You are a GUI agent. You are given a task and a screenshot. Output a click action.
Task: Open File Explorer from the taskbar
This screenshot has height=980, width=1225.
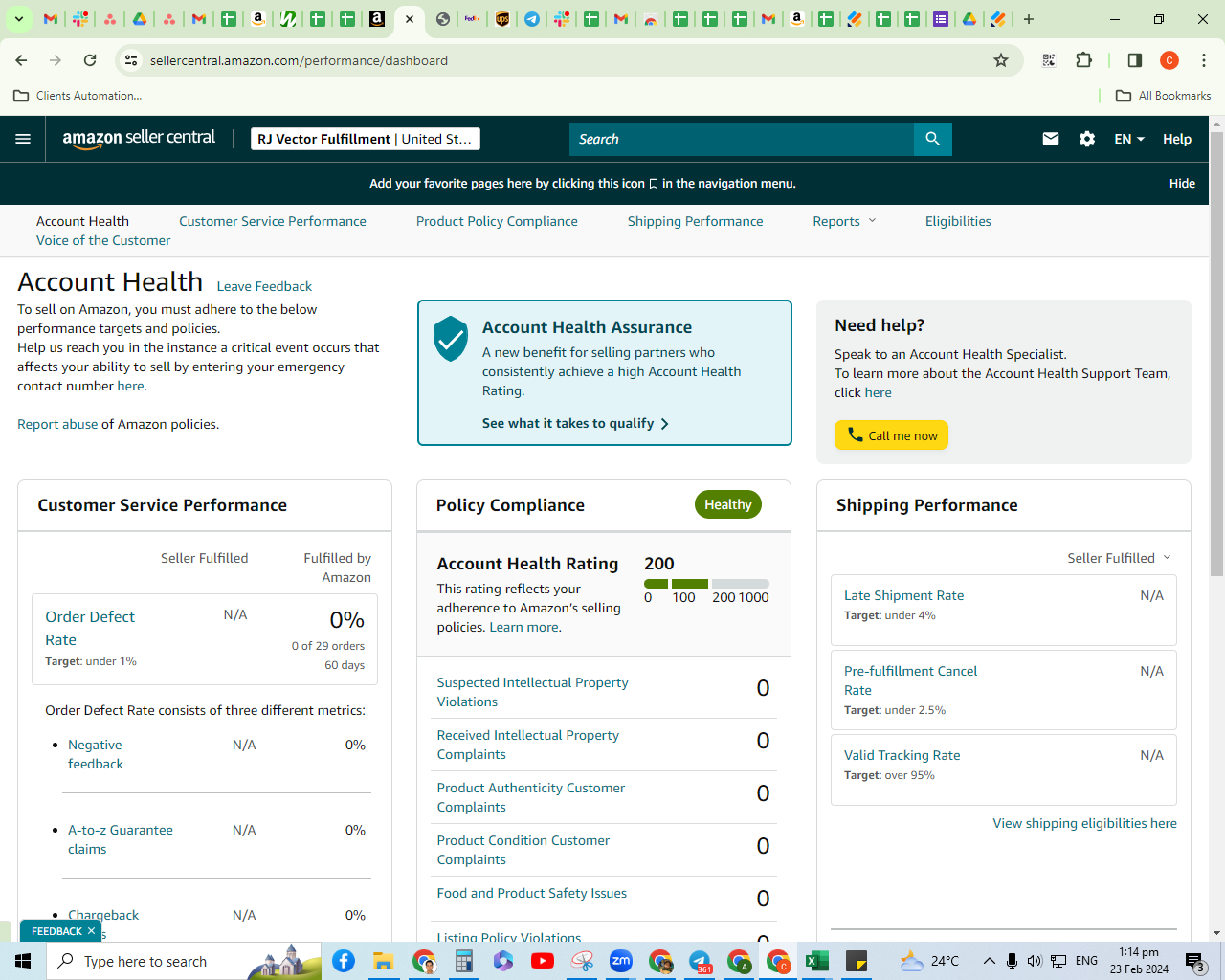[x=384, y=961]
